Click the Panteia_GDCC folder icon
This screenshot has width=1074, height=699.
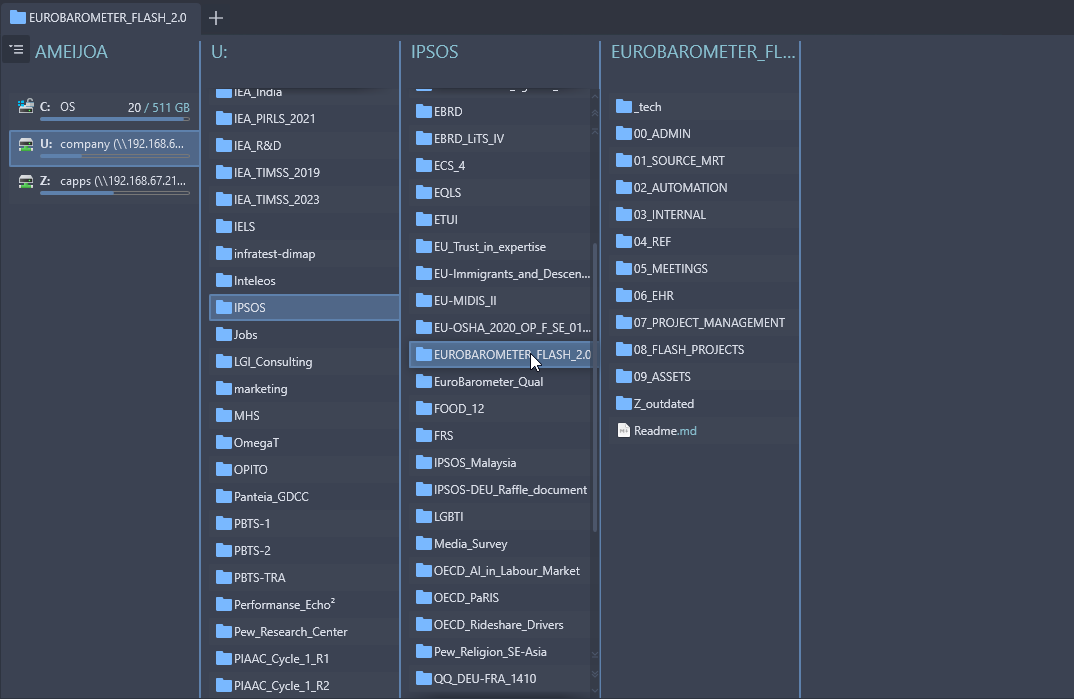click(x=223, y=496)
